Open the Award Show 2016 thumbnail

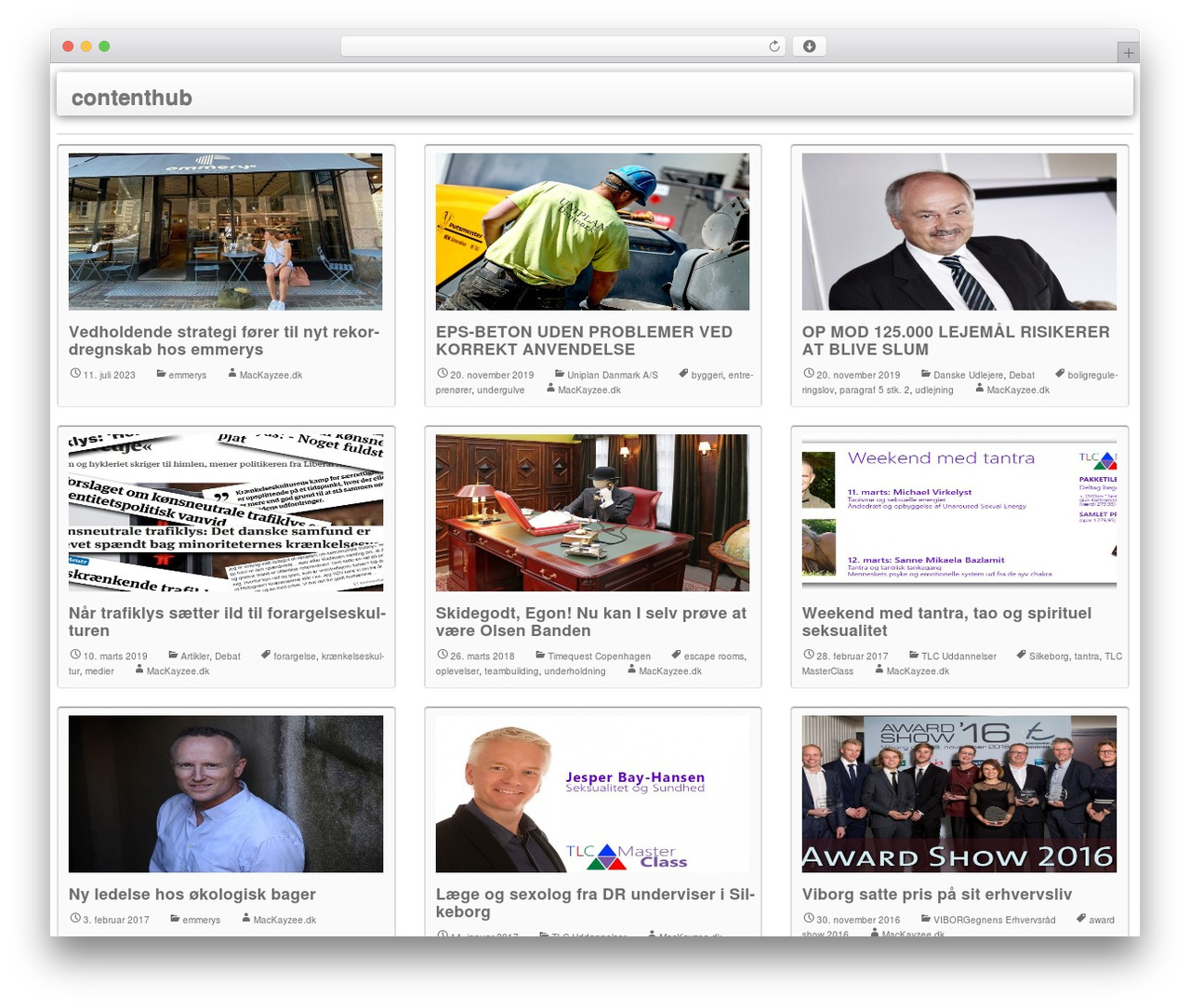pyautogui.click(x=959, y=794)
